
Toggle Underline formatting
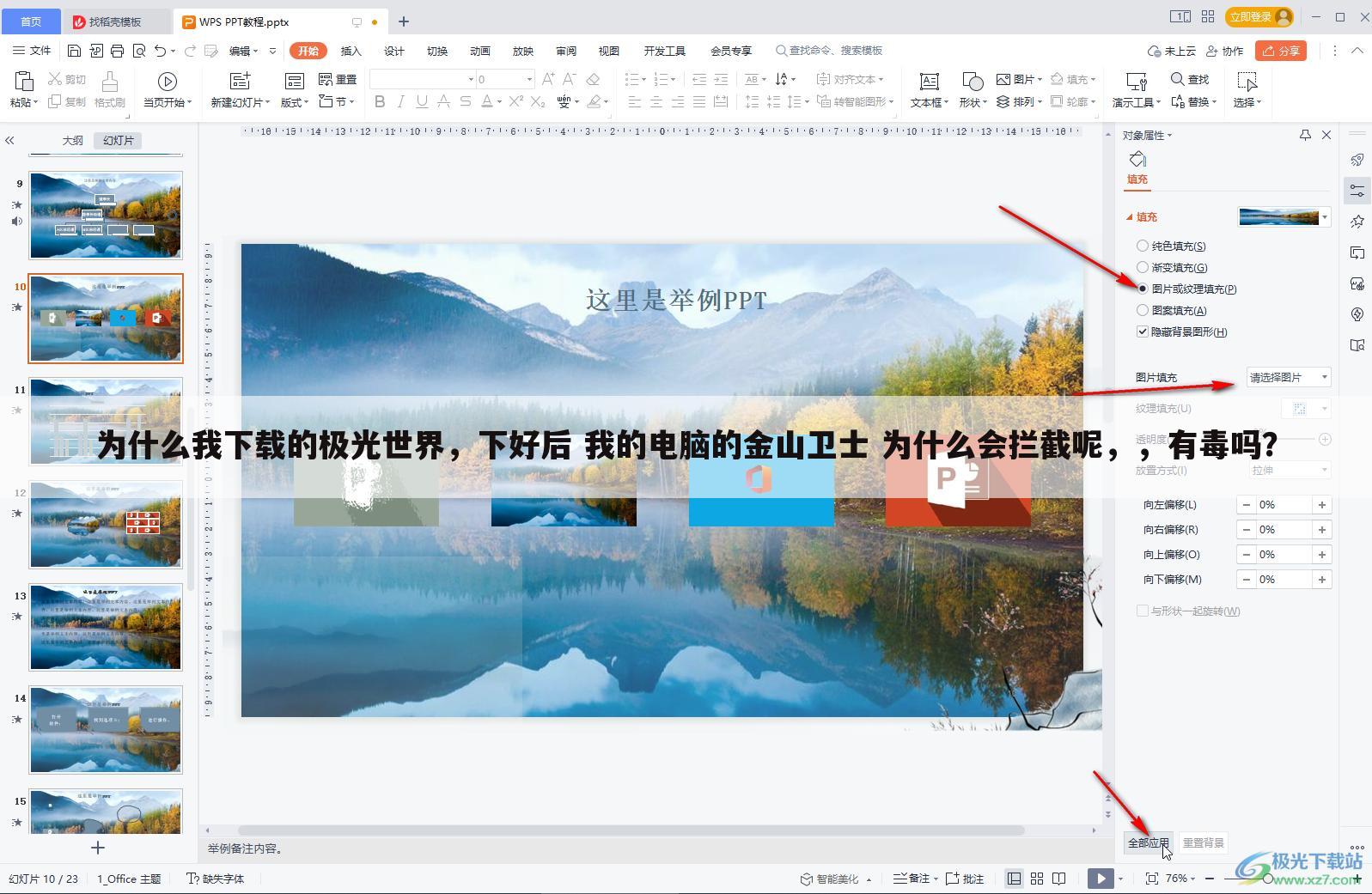click(x=422, y=101)
